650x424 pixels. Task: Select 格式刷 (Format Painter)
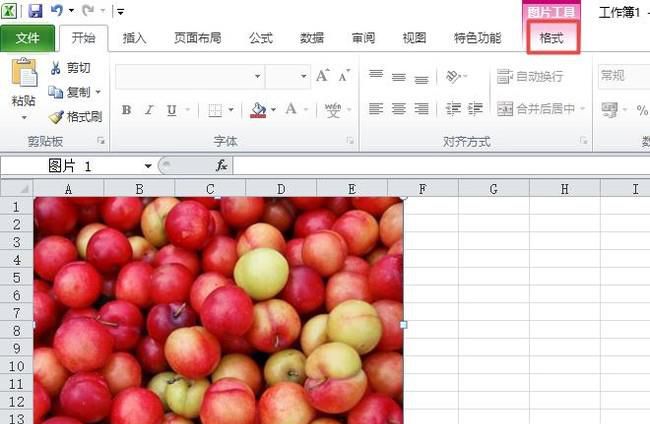coord(75,116)
